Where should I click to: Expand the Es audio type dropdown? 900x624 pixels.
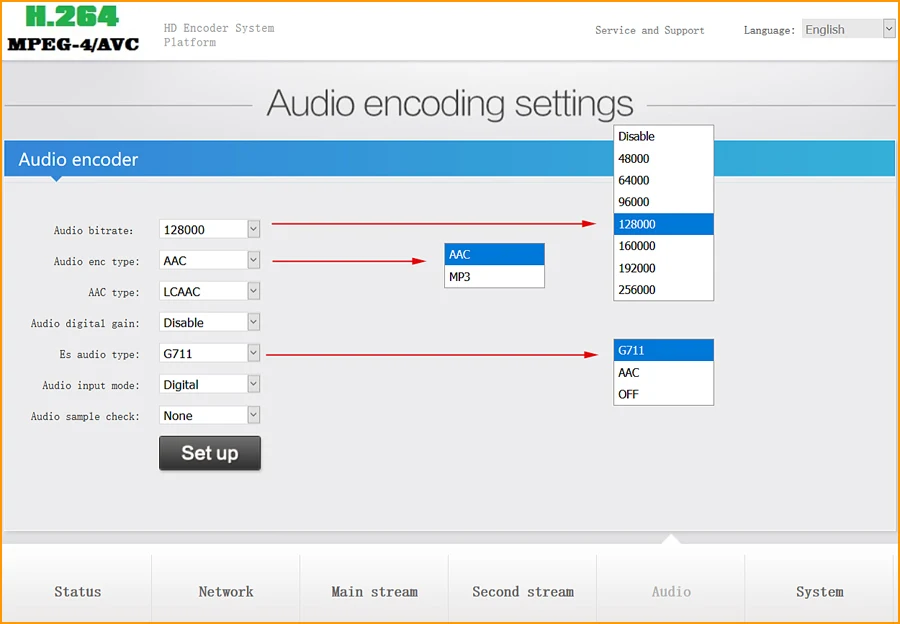210,354
